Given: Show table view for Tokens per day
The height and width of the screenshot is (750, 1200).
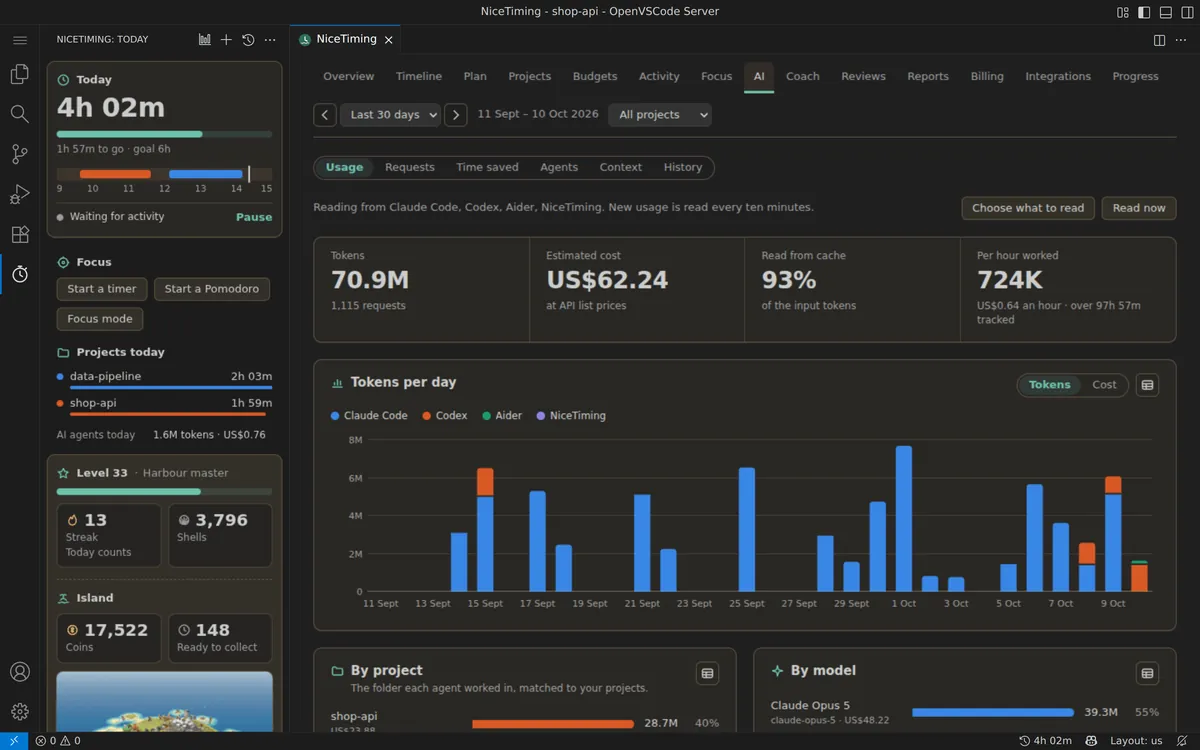Looking at the screenshot, I should [1148, 385].
